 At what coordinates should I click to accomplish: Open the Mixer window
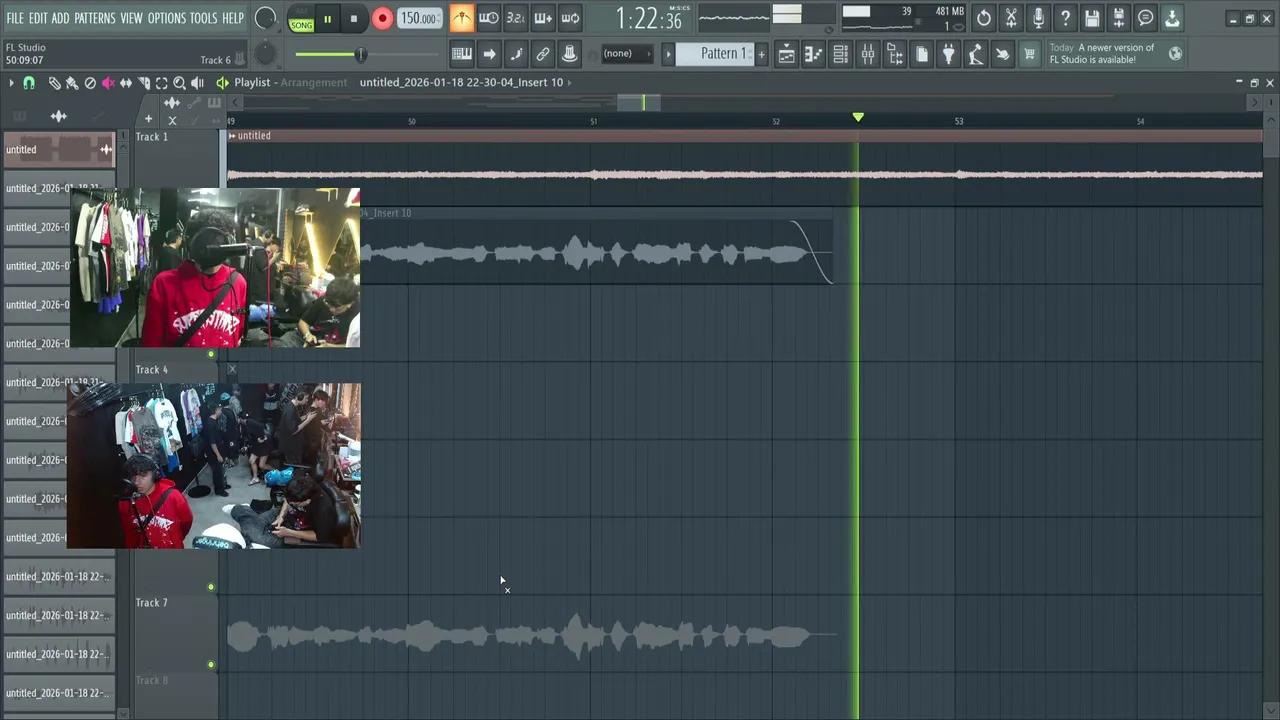pyautogui.click(x=868, y=54)
